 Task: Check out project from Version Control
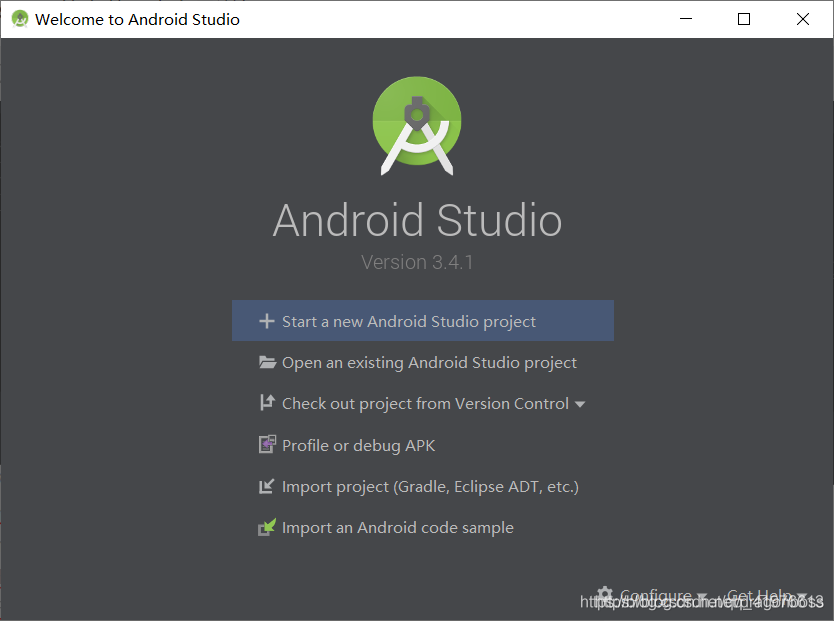click(425, 404)
